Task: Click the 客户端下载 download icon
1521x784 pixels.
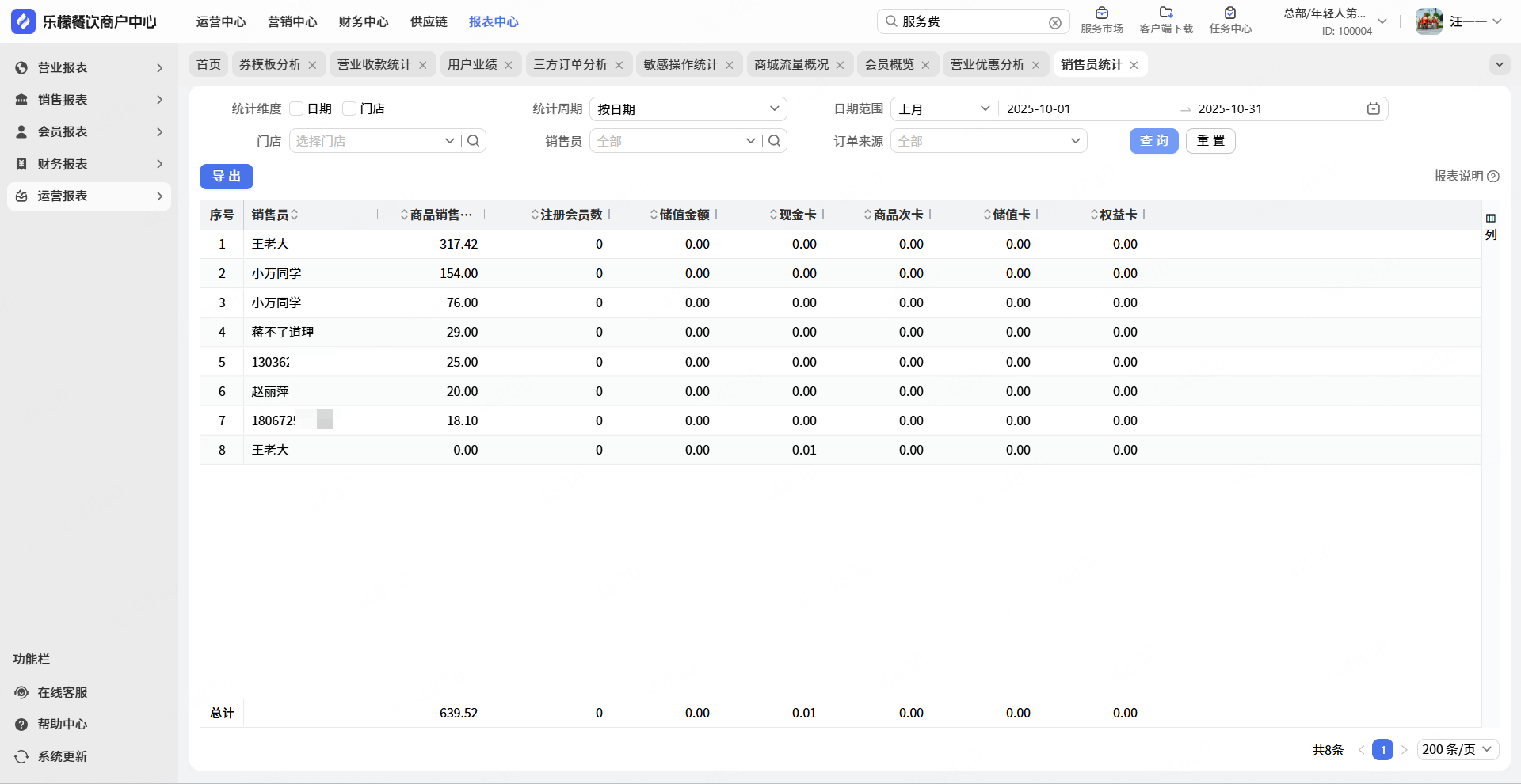Action: (1166, 13)
